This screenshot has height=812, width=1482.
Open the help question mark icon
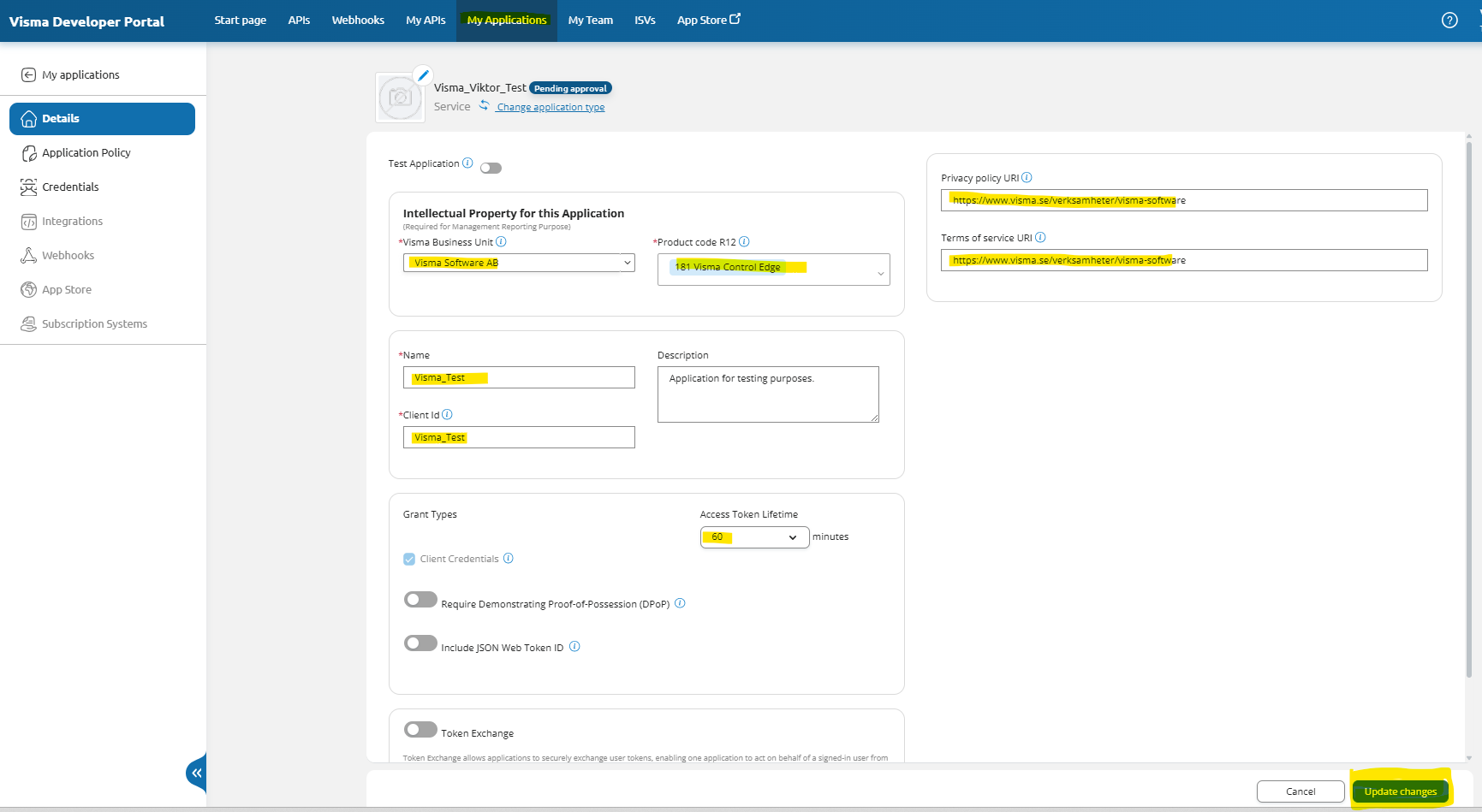pos(1449,21)
